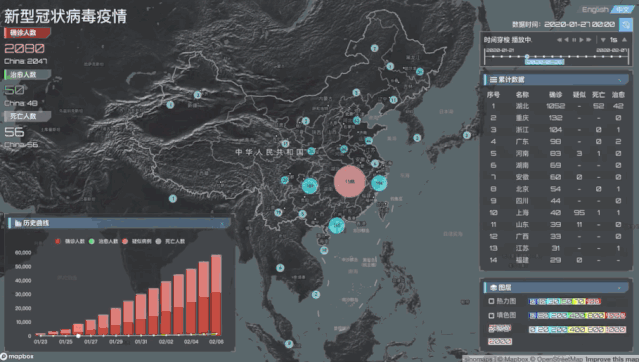This screenshot has width=639, height=362.
Task: Select the 中文 language tab
Action: coord(622,9)
